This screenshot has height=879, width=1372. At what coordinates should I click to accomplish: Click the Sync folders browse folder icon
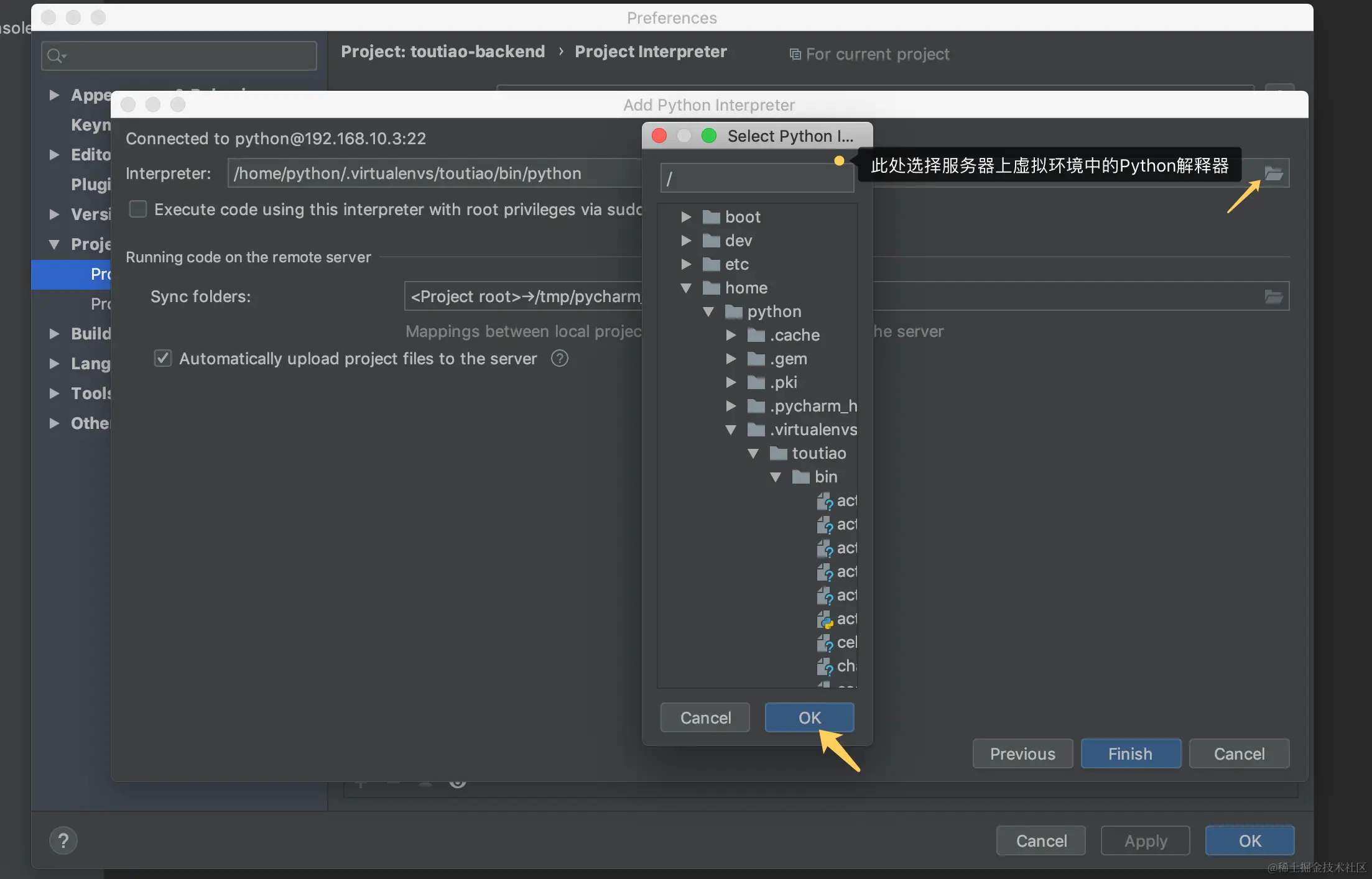coord(1273,297)
